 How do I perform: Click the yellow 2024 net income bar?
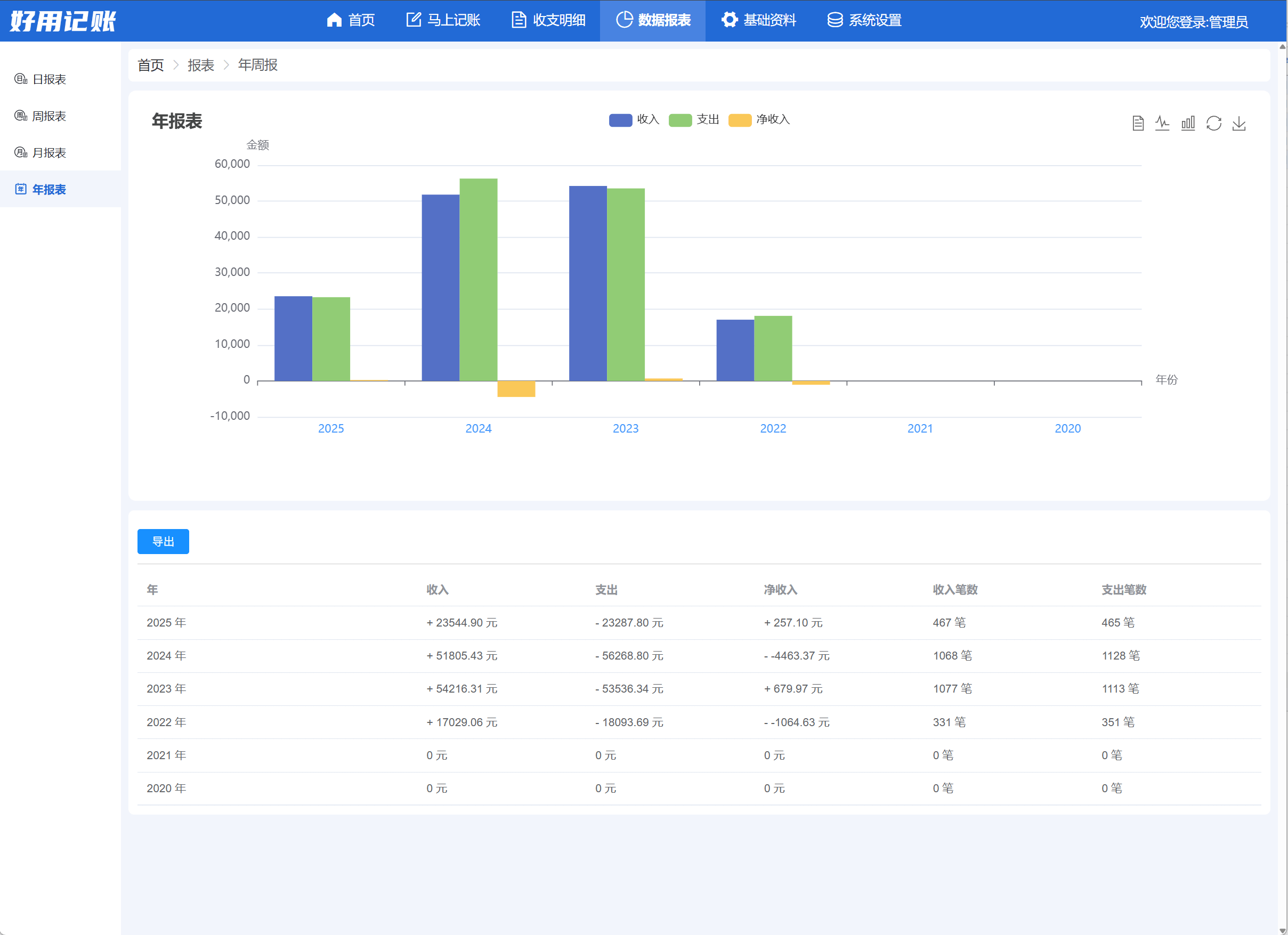point(516,389)
